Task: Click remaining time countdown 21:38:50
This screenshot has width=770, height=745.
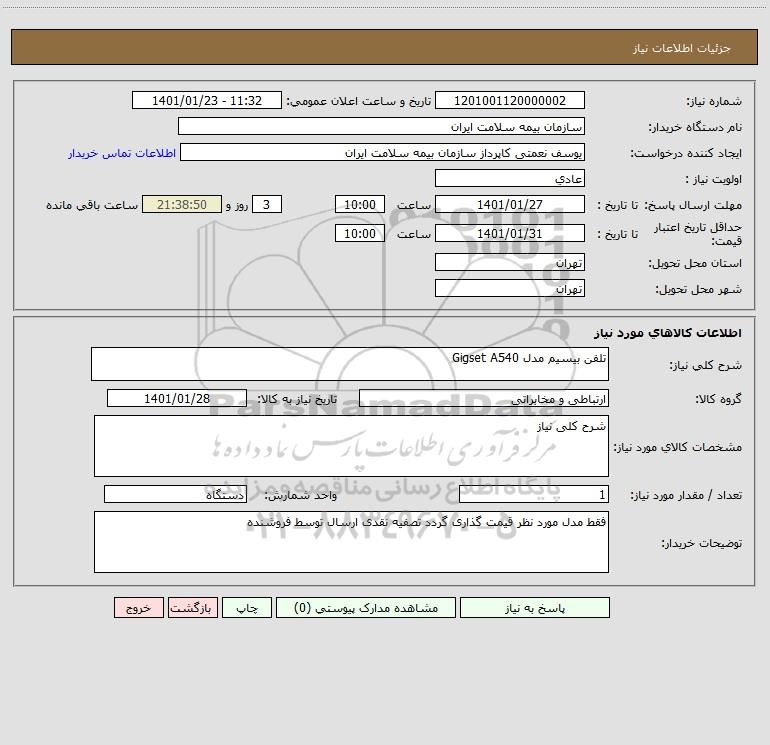Action: [x=182, y=204]
